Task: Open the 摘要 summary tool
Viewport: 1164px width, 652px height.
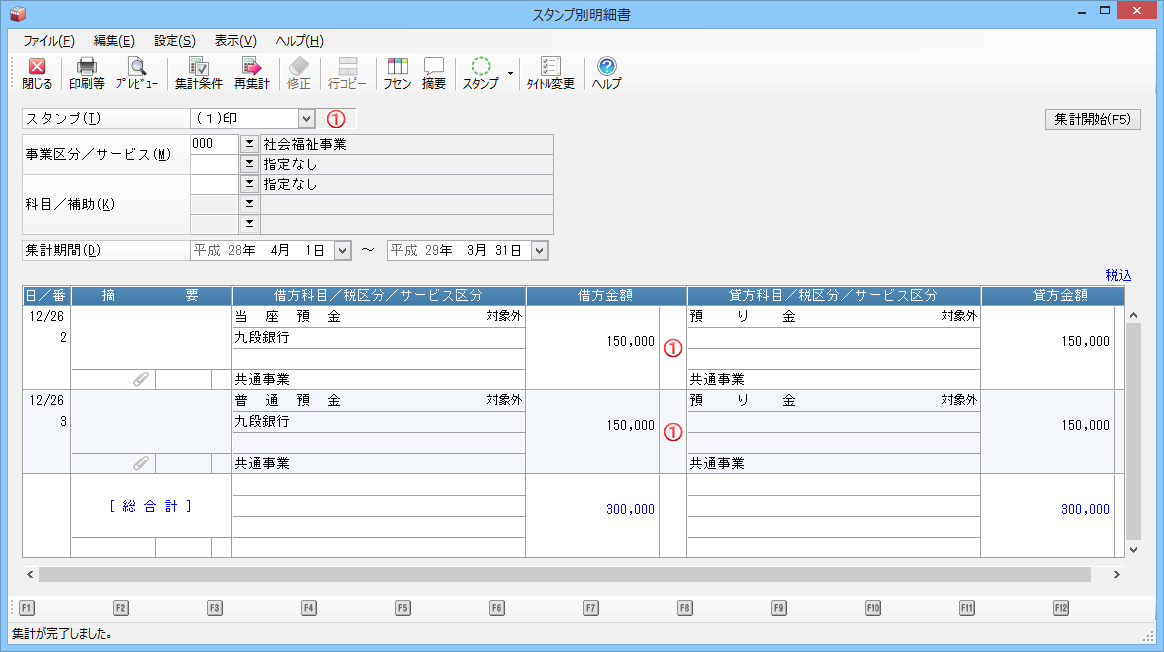Action: pyautogui.click(x=433, y=74)
